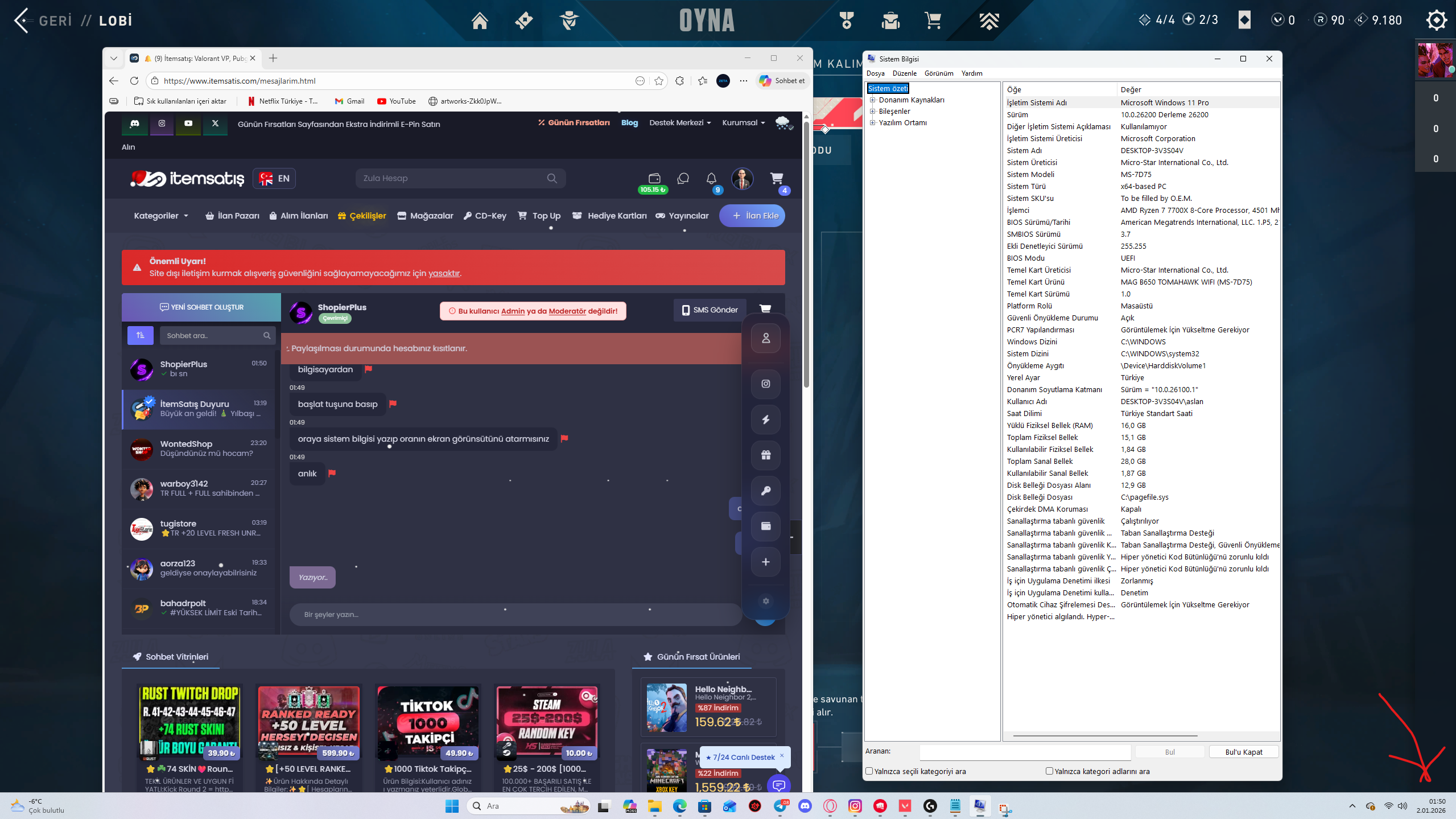The image size is (1456, 819).
Task: Open the Discord link in itemsatış header
Action: pyautogui.click(x=135, y=124)
